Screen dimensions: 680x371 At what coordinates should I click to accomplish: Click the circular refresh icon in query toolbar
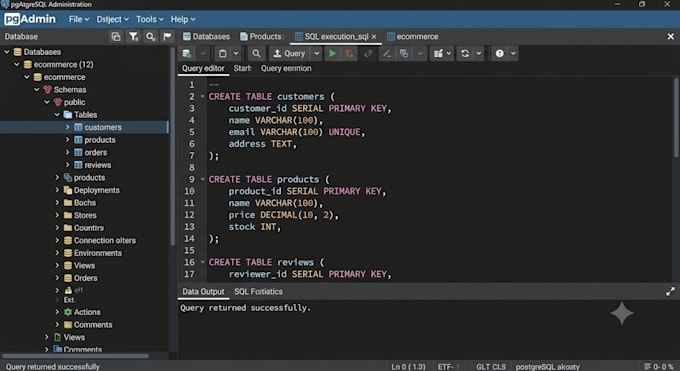(x=465, y=53)
